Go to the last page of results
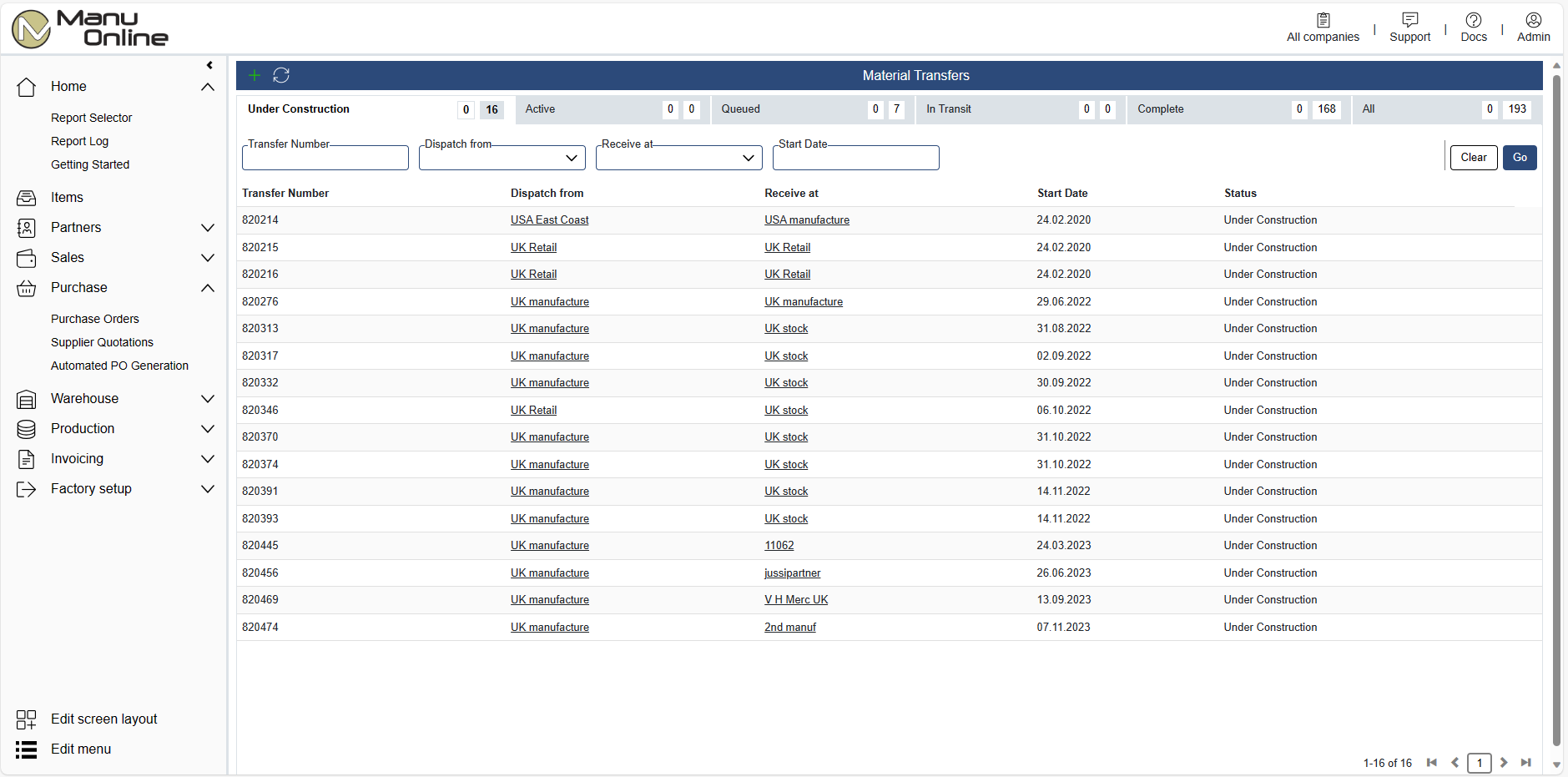 point(1525,763)
